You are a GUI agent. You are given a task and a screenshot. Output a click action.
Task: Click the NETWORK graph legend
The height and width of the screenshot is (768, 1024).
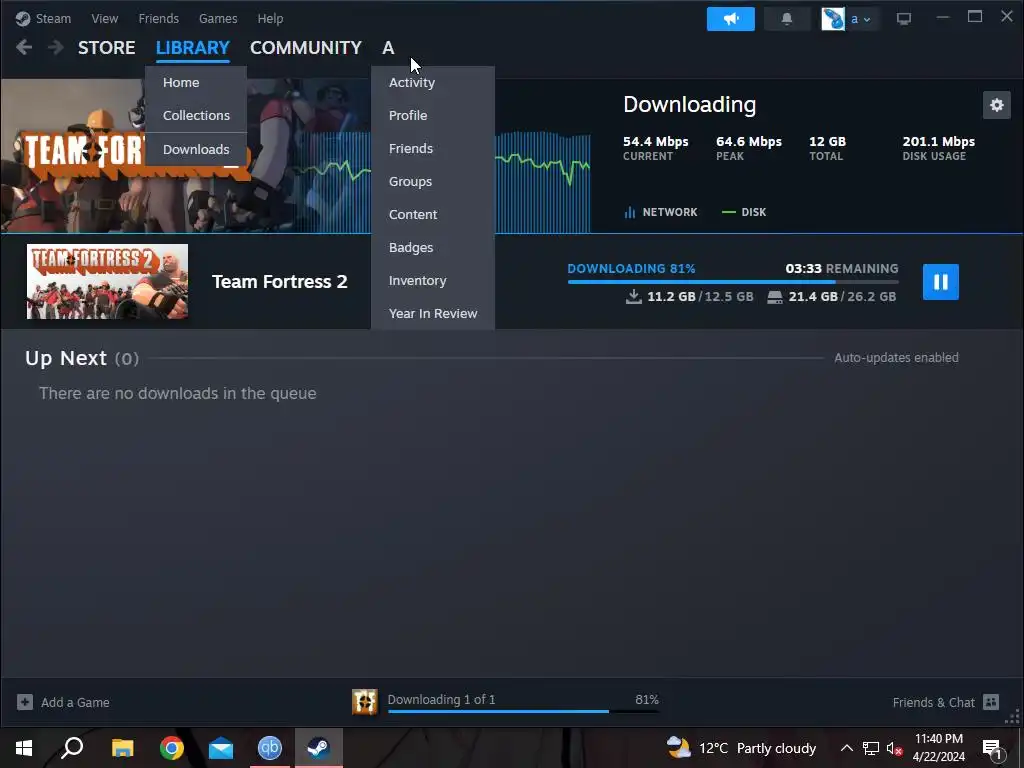click(x=661, y=212)
